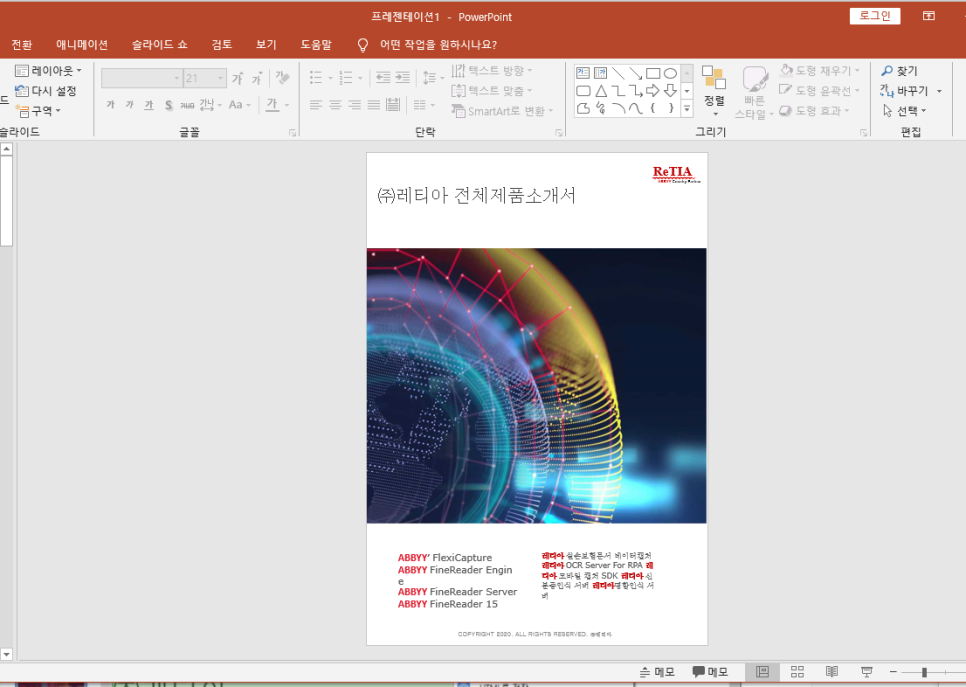
Task: Click the increase indent level icon
Action: [402, 78]
